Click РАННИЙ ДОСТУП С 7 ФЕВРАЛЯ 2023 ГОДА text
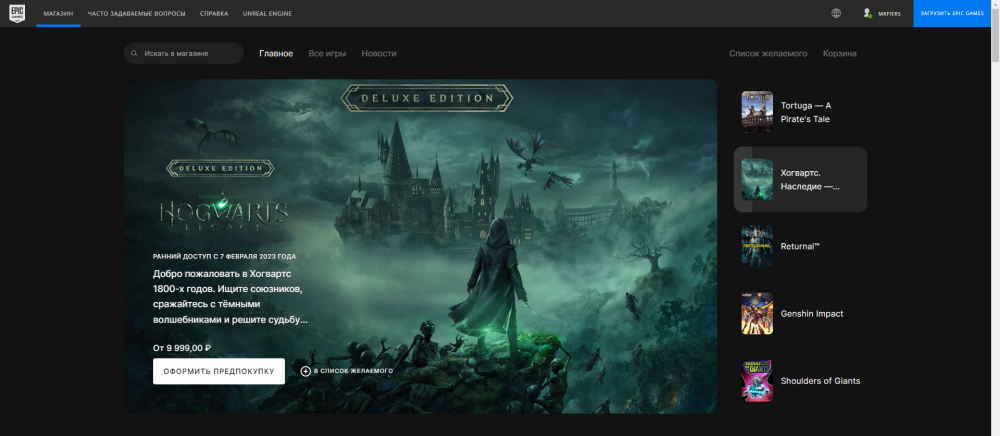The width and height of the screenshot is (1000, 436). tap(224, 256)
